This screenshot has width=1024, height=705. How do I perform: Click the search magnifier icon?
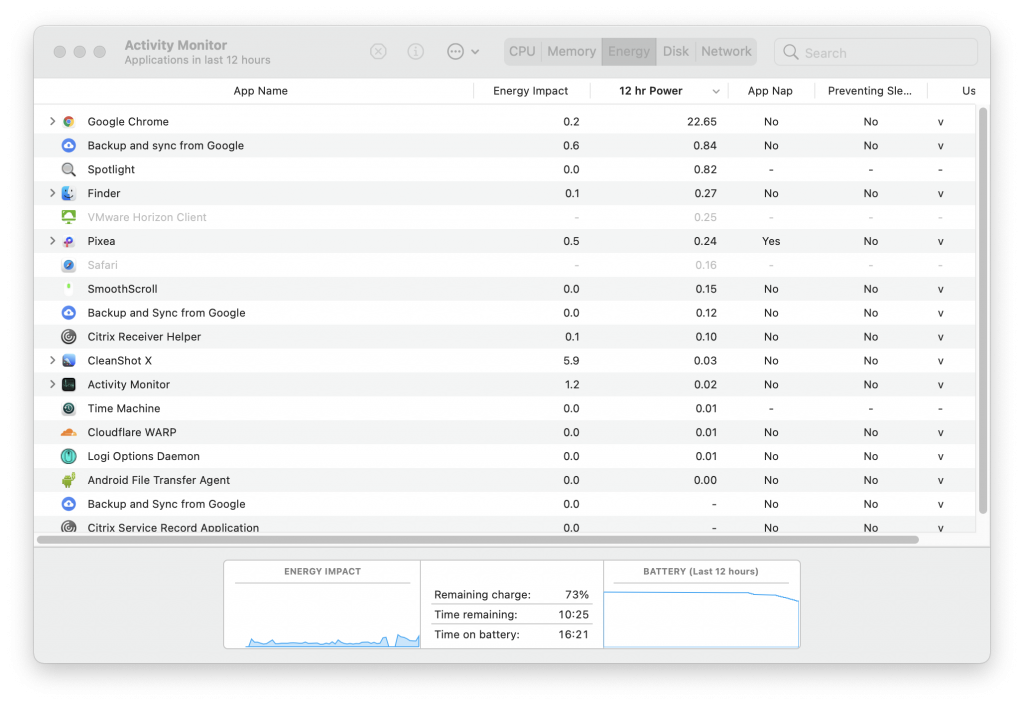click(x=790, y=52)
